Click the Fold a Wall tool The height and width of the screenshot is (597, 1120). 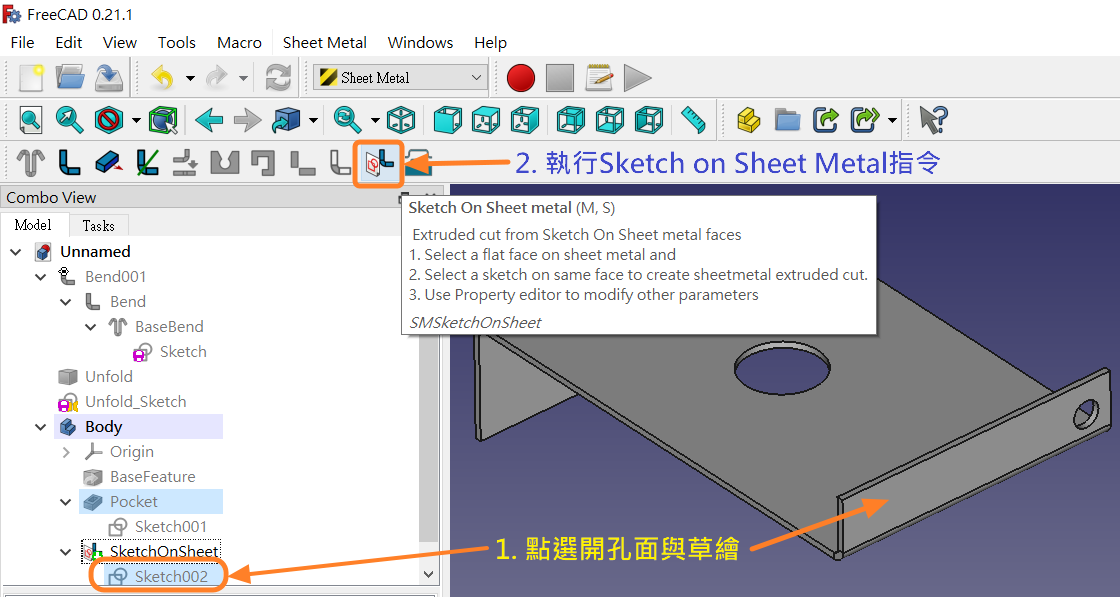point(147,162)
